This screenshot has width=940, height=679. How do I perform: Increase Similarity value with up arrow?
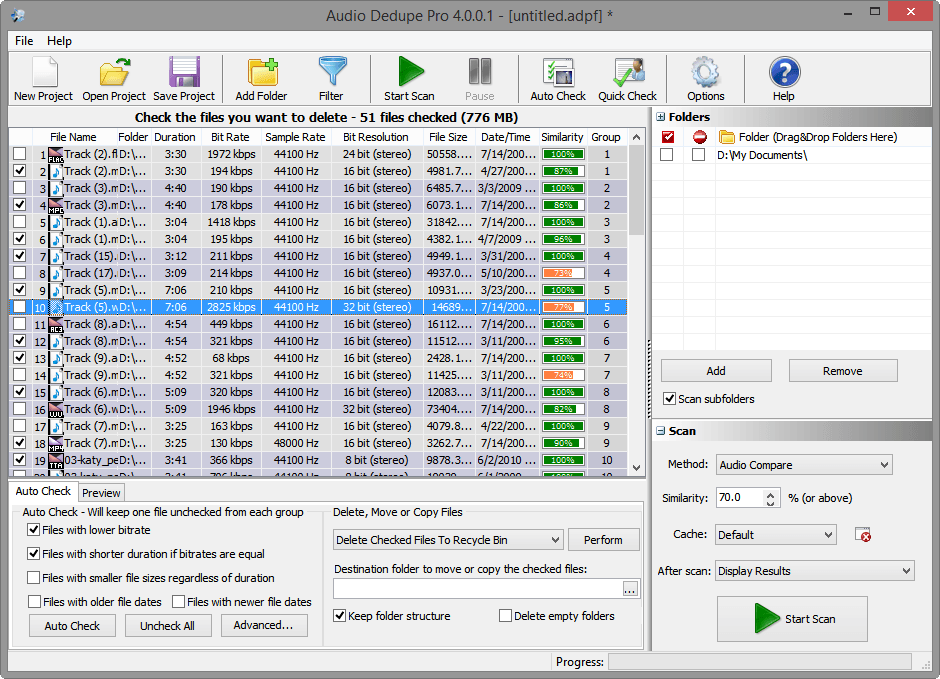click(x=771, y=493)
